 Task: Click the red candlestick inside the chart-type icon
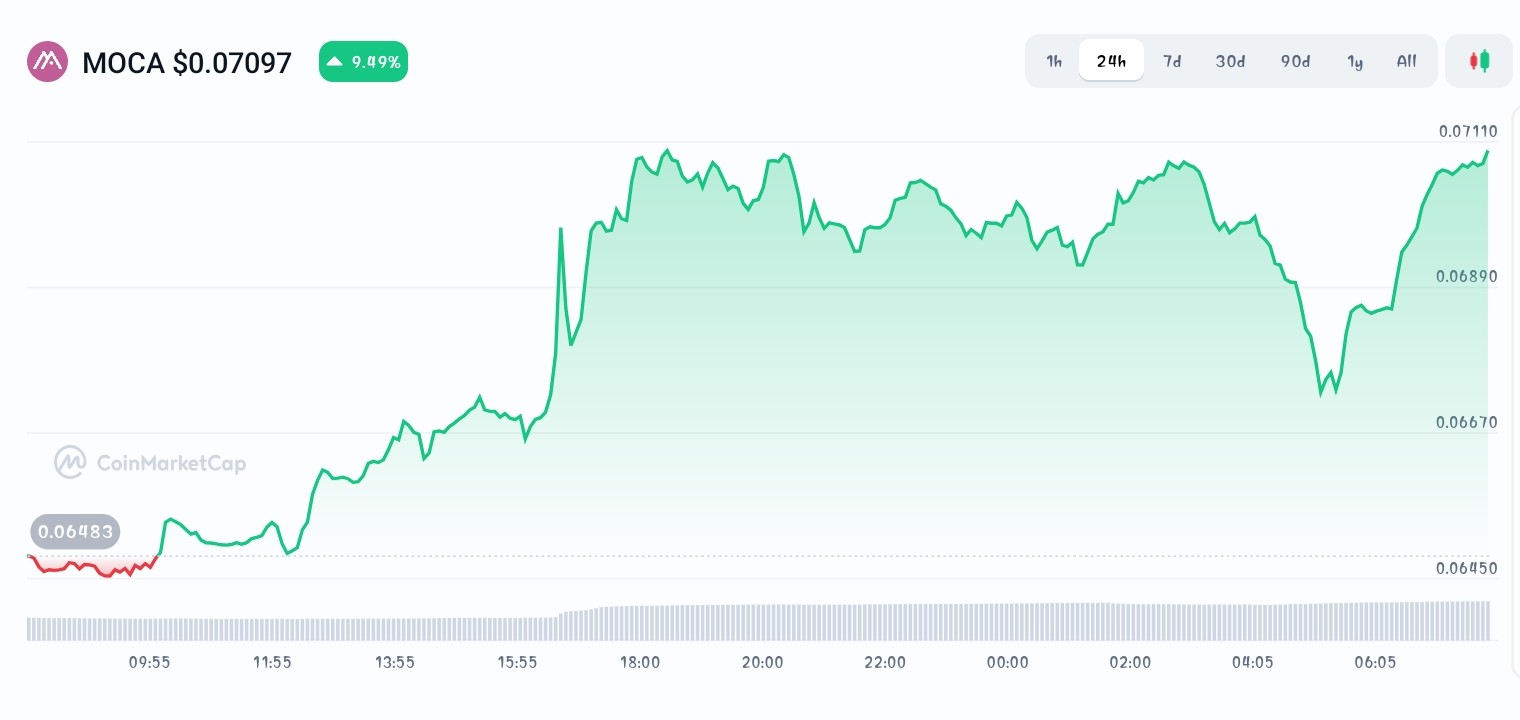click(x=1473, y=60)
